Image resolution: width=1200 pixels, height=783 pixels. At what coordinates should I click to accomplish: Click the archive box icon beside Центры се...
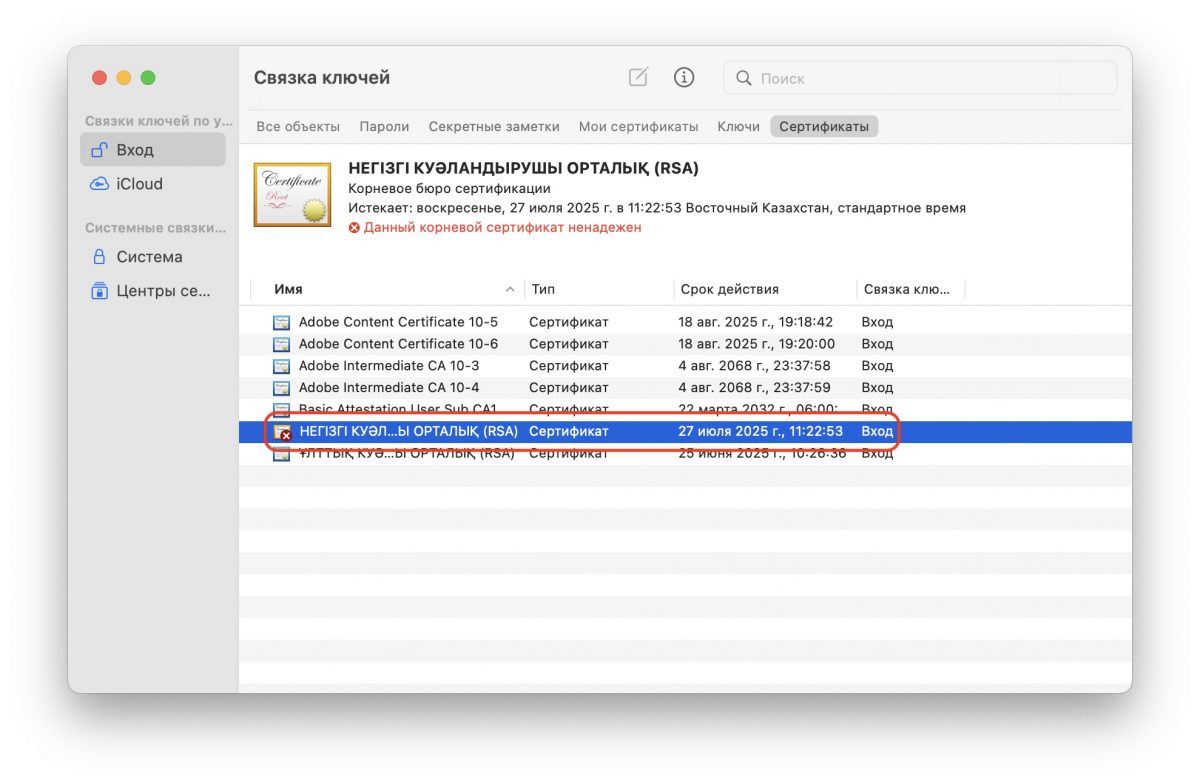[99, 291]
